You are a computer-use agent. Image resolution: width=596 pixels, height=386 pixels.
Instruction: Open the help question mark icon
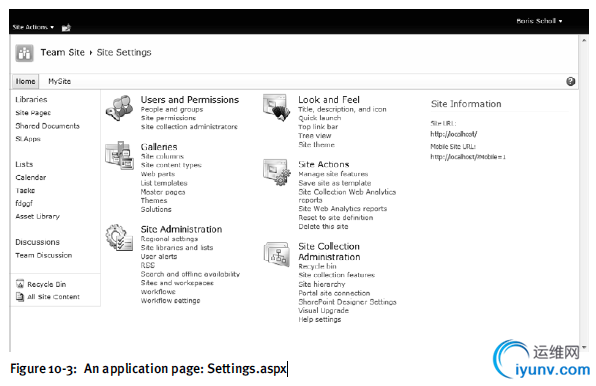[x=570, y=81]
